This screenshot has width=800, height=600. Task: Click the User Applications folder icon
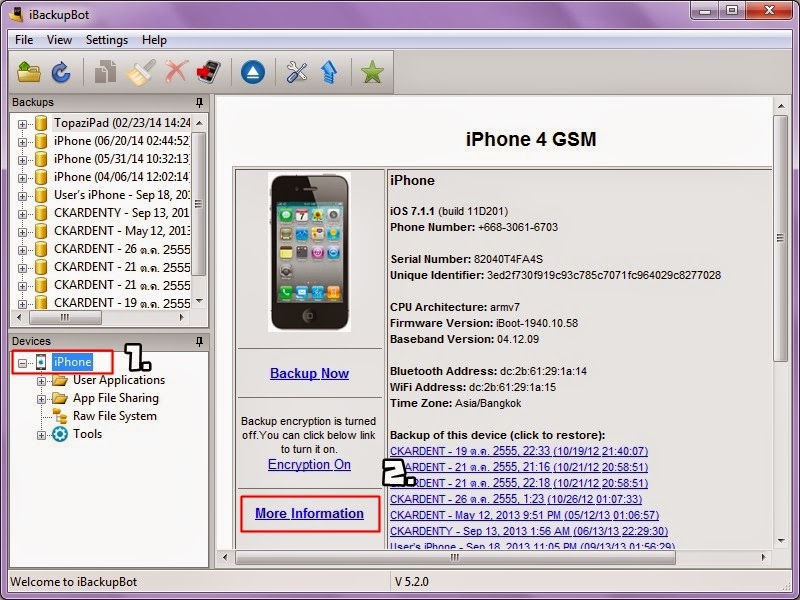pos(60,381)
